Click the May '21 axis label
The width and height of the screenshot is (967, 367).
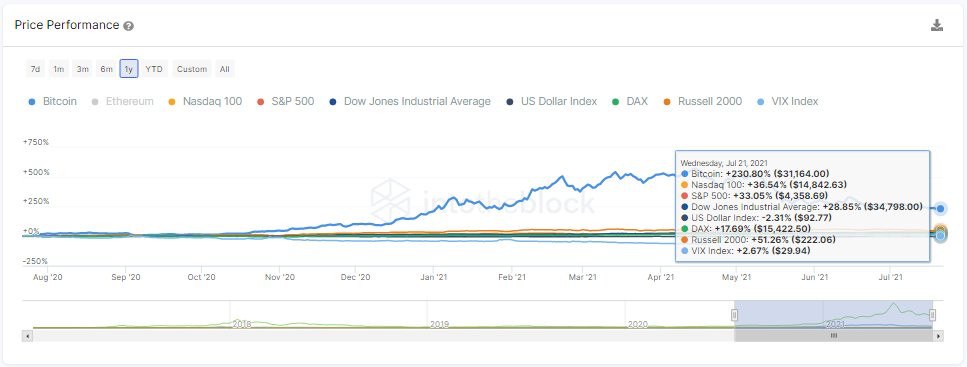coord(736,278)
